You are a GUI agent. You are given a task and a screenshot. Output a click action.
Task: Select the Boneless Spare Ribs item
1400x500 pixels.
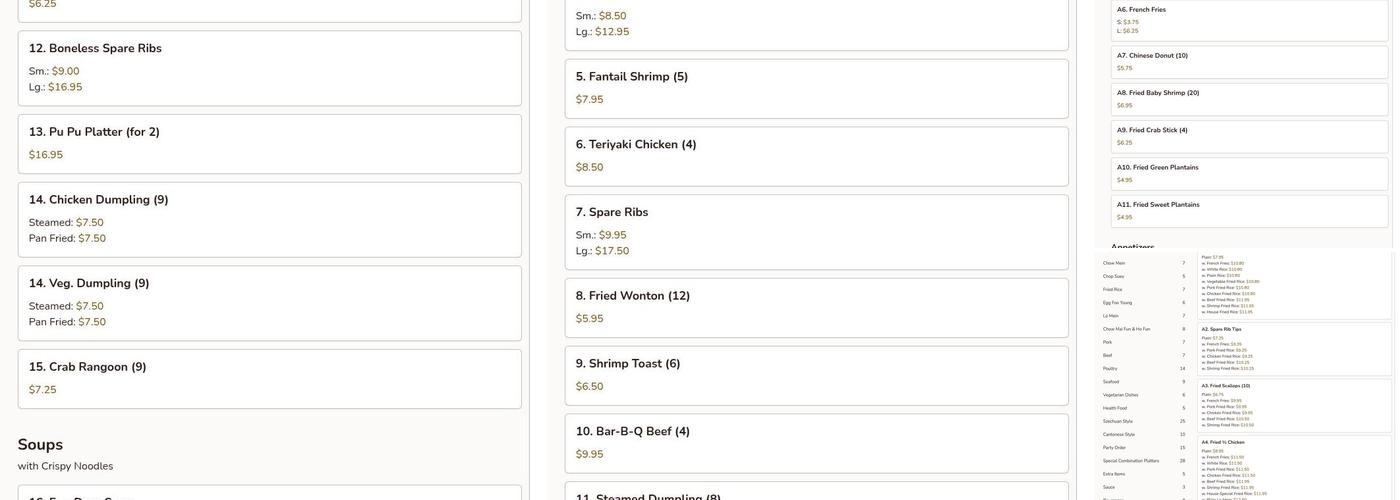(269, 68)
